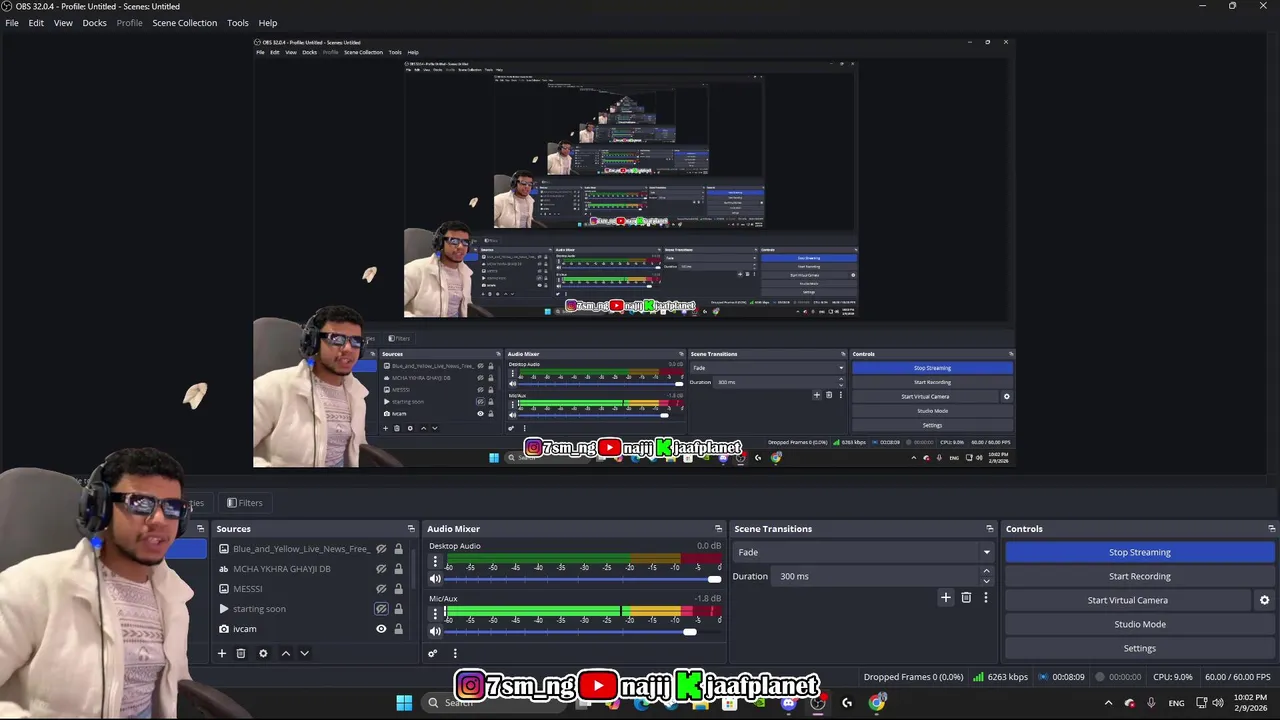Float the Sources dock
Viewport: 1280px width, 720px height.
pos(411,529)
